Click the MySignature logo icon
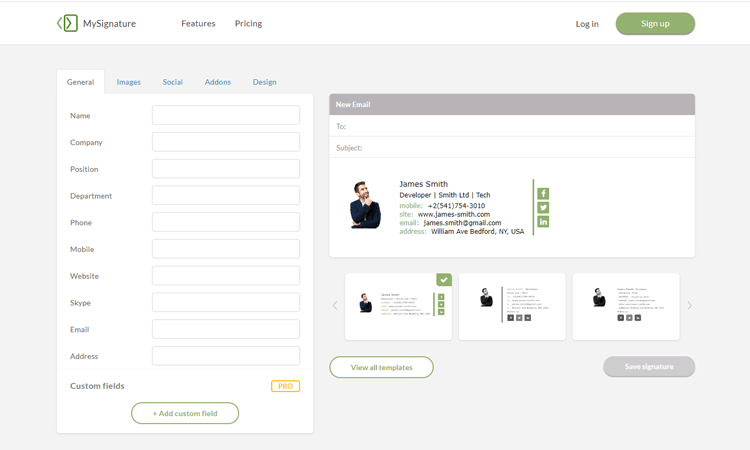This screenshot has height=450, width=750. coord(67,23)
